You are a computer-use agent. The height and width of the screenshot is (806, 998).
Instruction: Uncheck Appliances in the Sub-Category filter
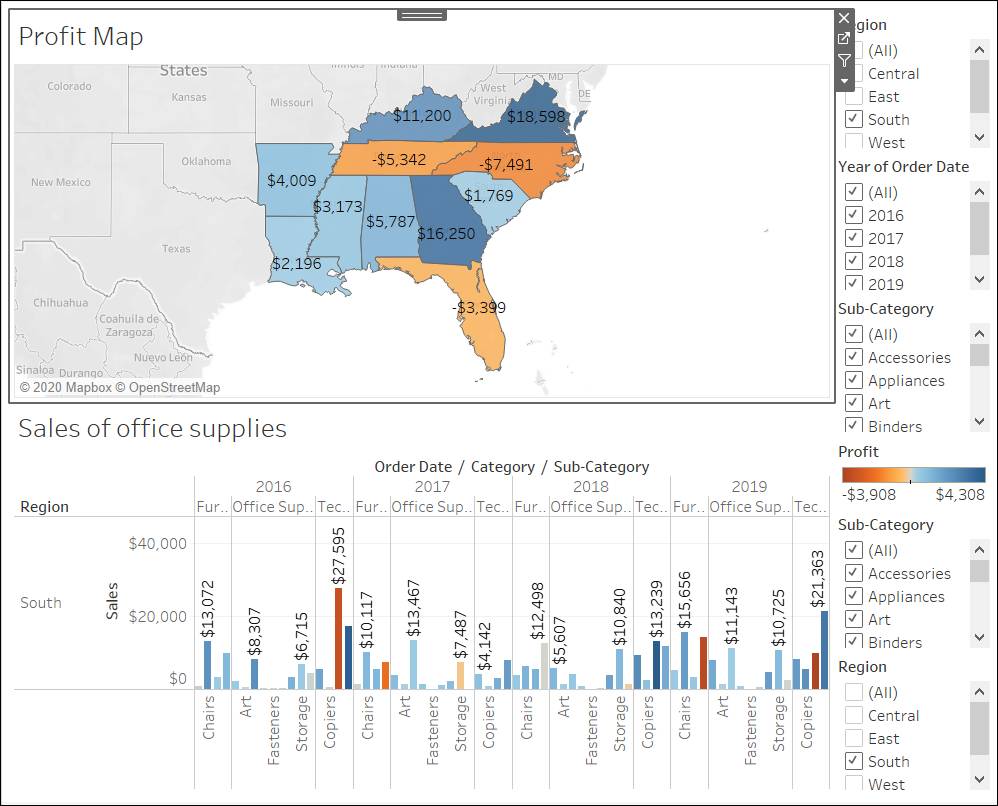[854, 380]
